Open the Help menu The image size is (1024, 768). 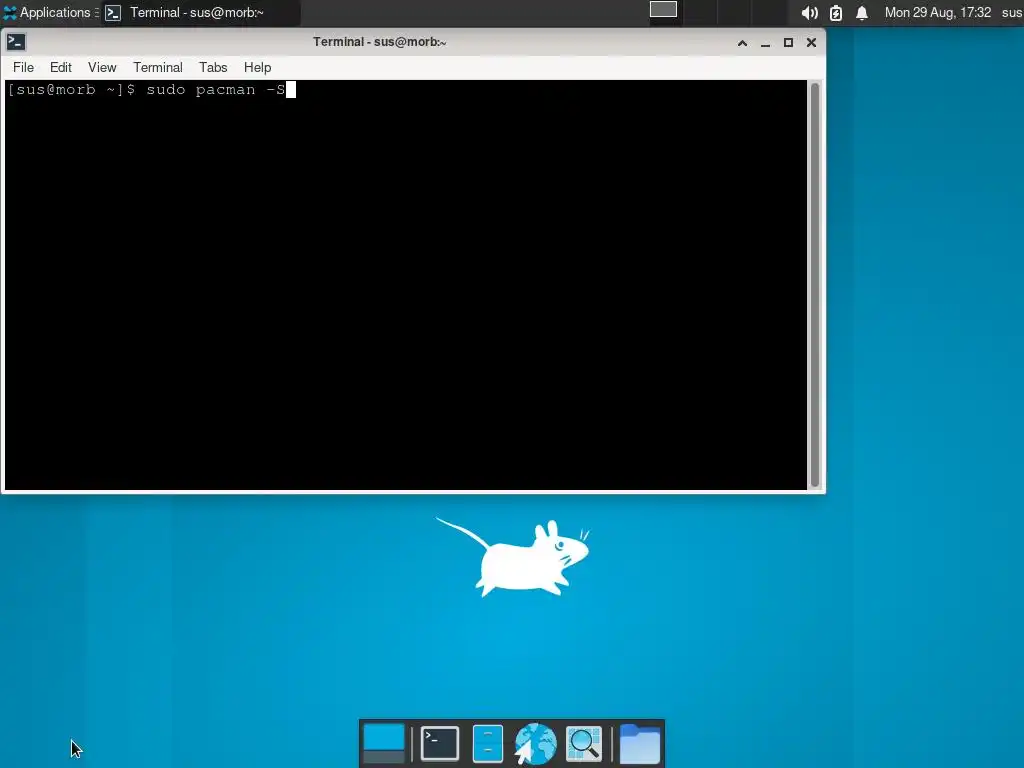pyautogui.click(x=257, y=67)
